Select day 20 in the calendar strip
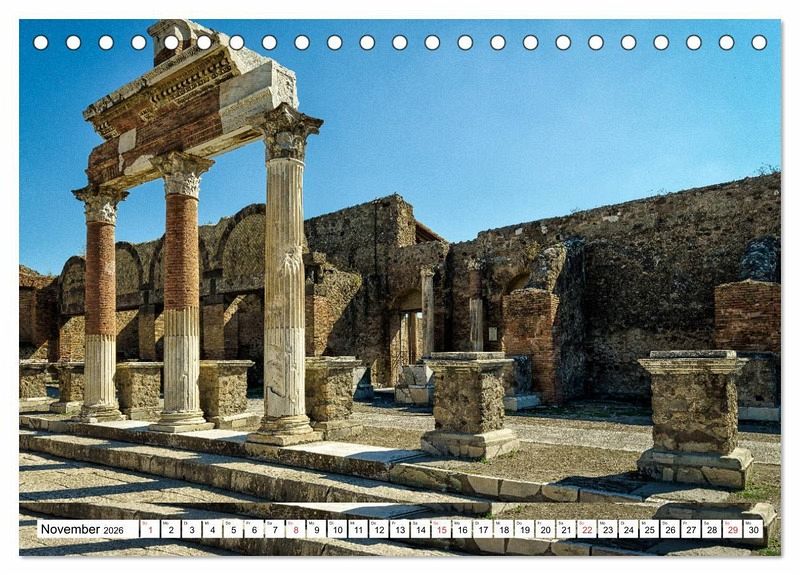 (545, 529)
